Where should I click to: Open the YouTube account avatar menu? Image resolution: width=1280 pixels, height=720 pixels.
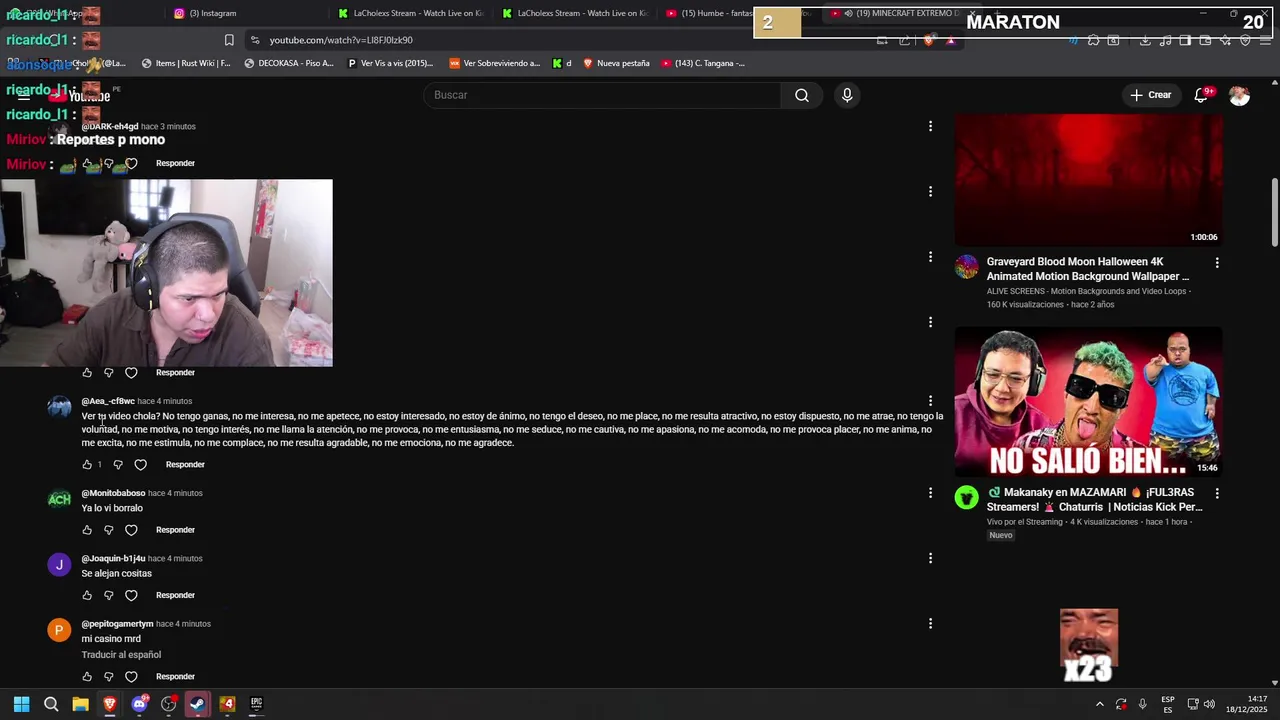(1239, 95)
